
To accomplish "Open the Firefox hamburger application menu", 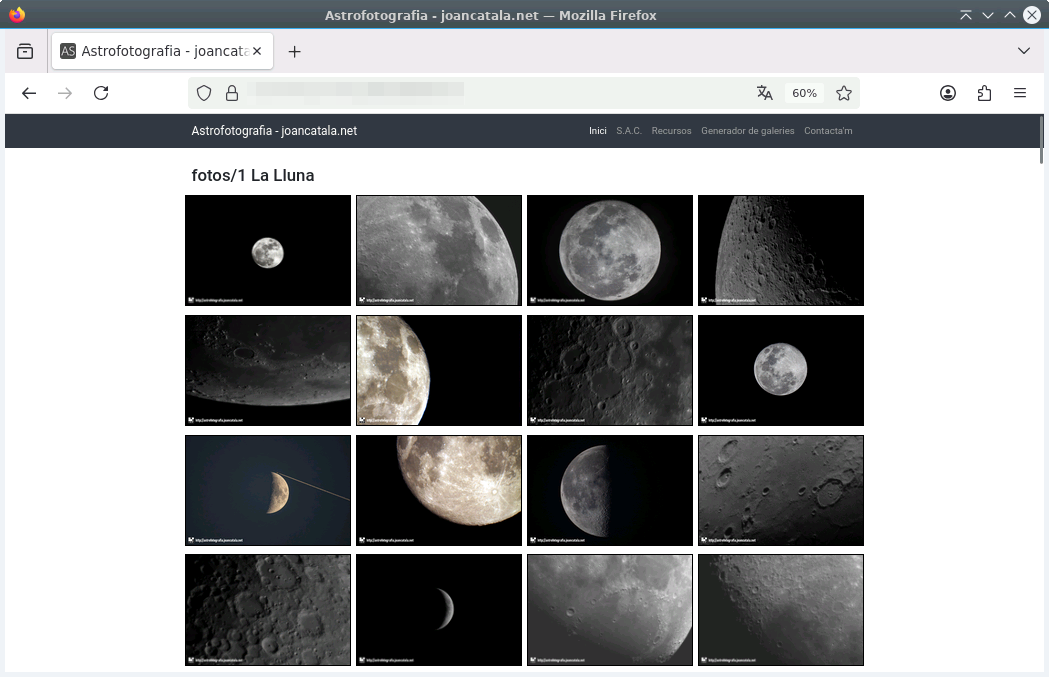I will coord(1020,93).
